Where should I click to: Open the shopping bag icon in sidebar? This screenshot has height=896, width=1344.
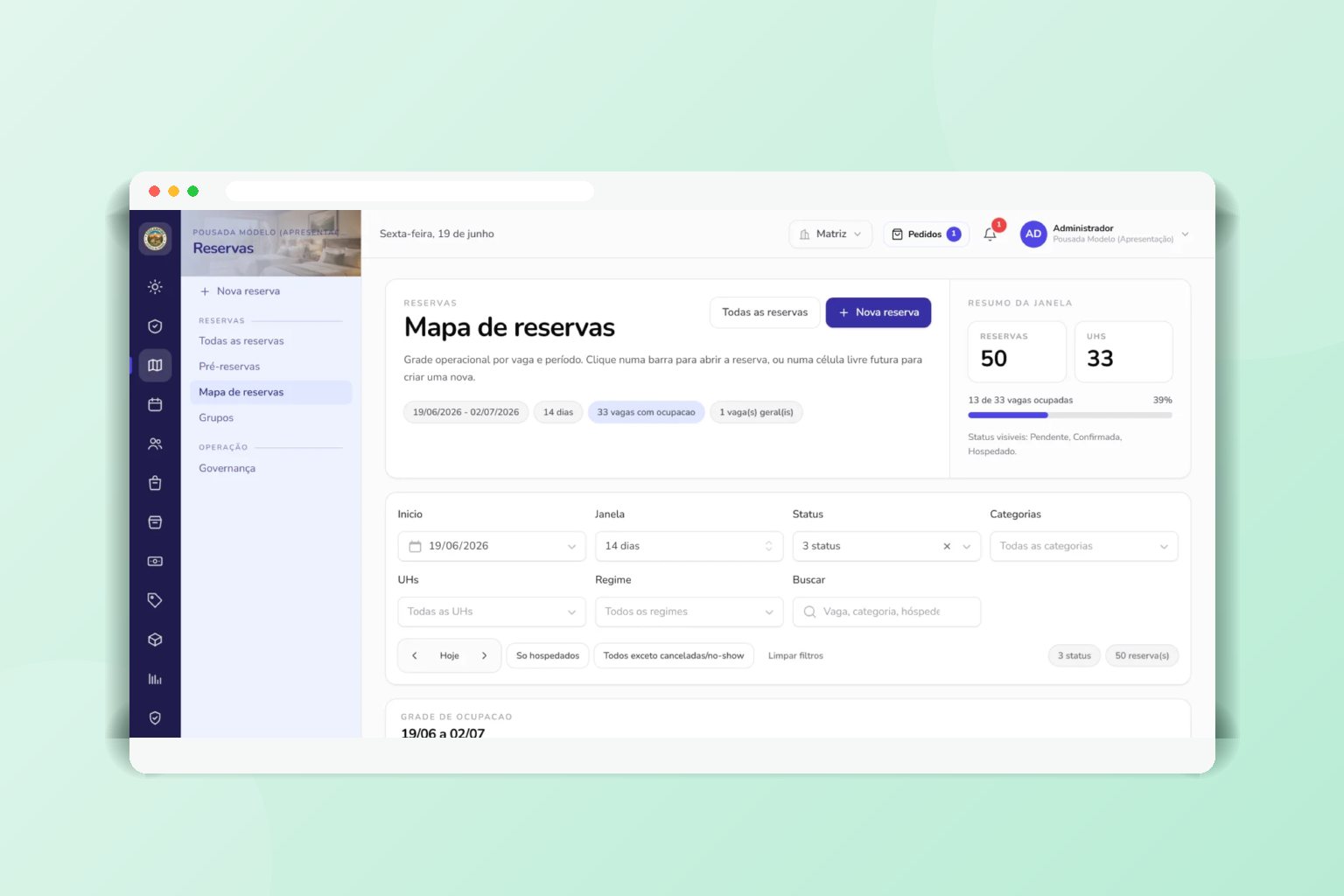(x=155, y=483)
